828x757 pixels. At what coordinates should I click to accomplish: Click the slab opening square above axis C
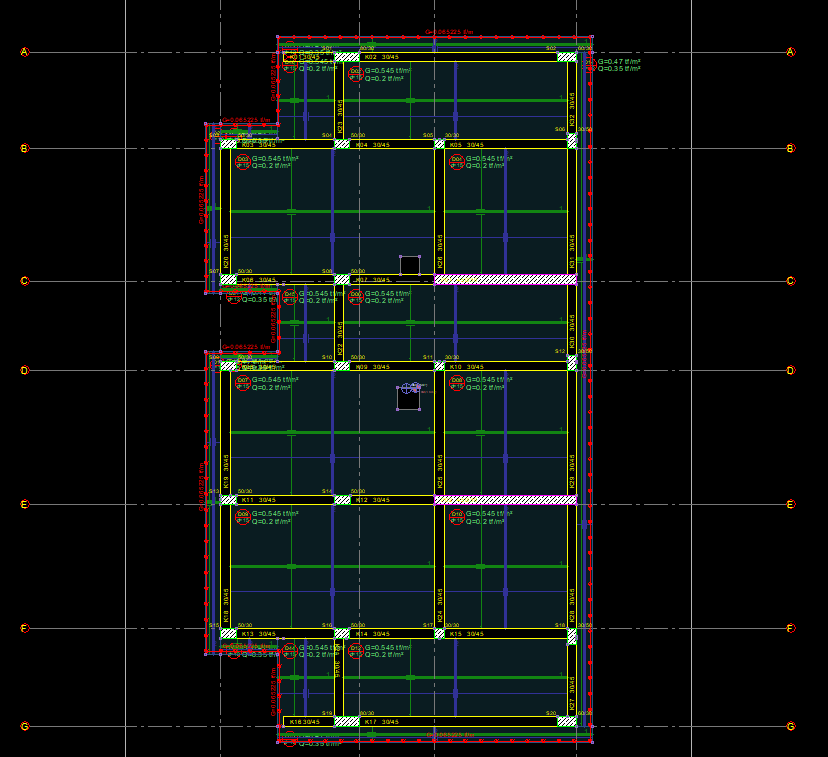point(410,265)
